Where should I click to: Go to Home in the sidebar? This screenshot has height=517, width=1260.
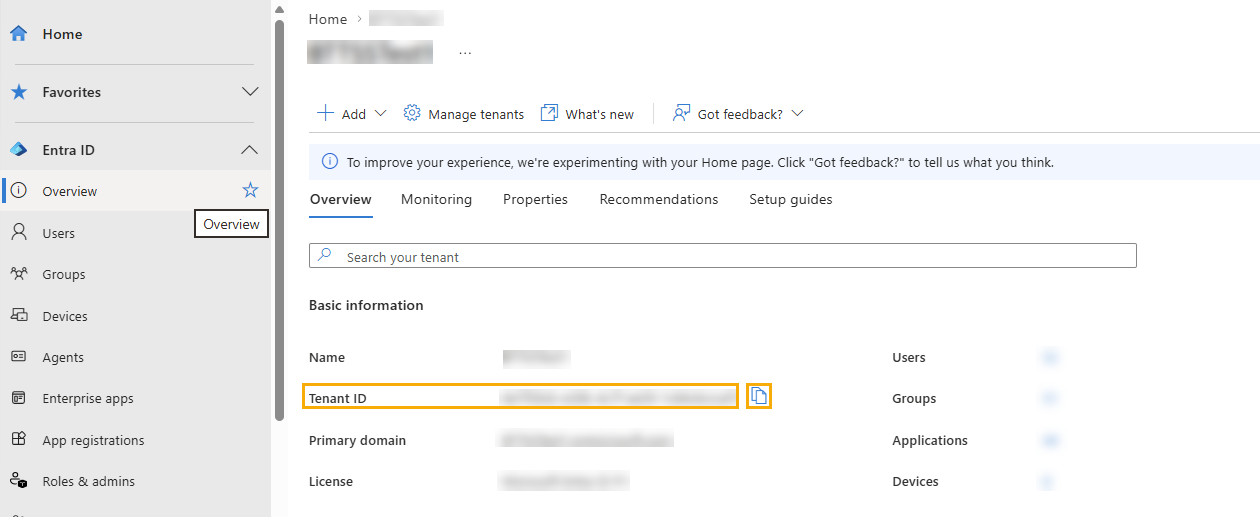click(x=135, y=34)
